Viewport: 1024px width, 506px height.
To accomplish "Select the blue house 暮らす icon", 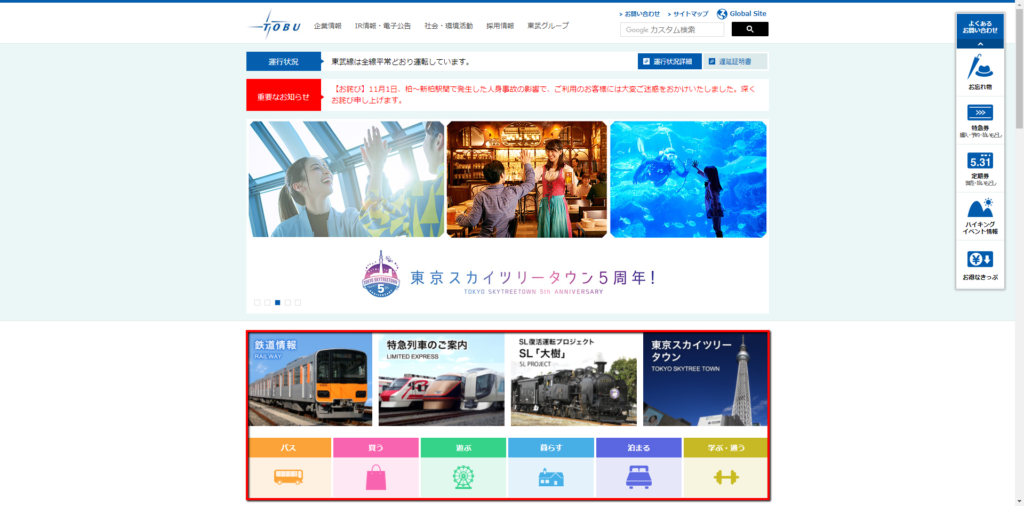I will 551,477.
